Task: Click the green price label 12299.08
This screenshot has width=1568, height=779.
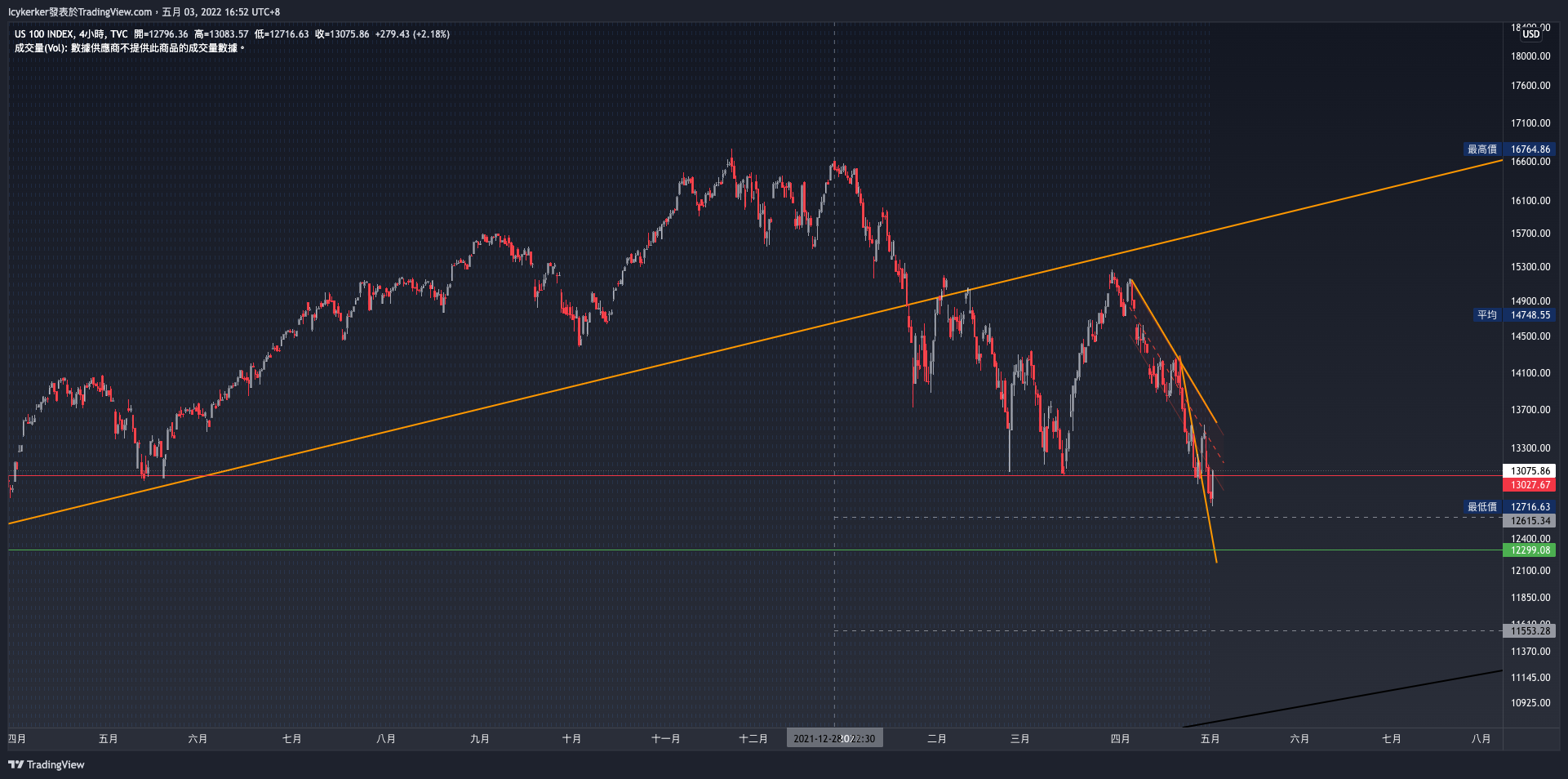Action: click(x=1529, y=550)
